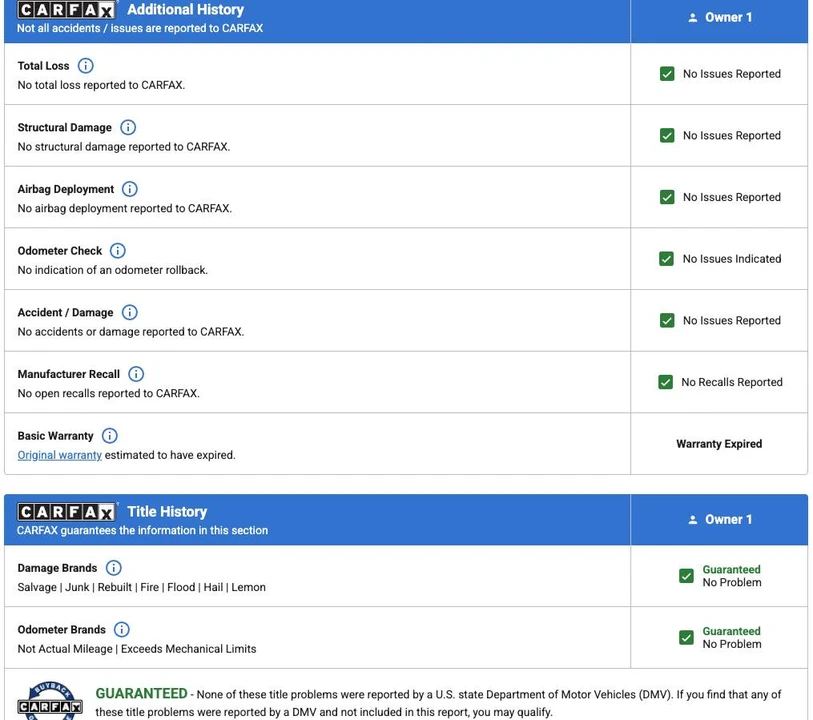813x720 pixels.
Task: Click the Airbag Deployment green checkmark
Action: pyautogui.click(x=667, y=197)
